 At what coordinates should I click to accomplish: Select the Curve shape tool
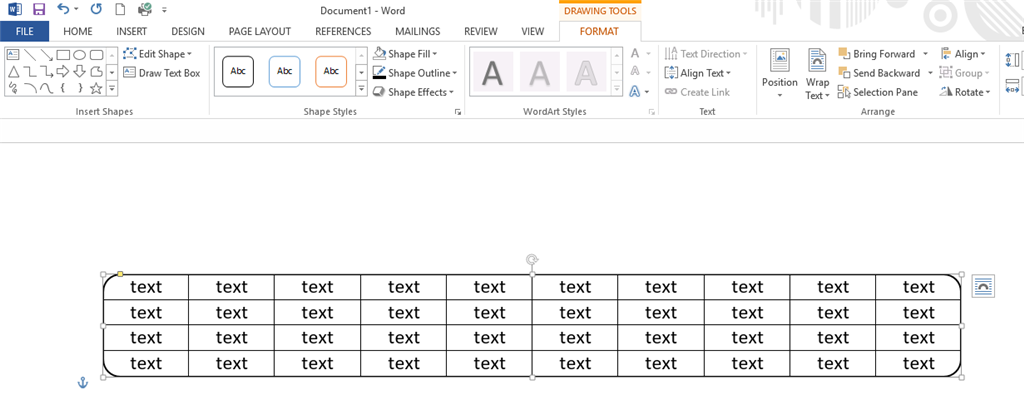pos(46,87)
